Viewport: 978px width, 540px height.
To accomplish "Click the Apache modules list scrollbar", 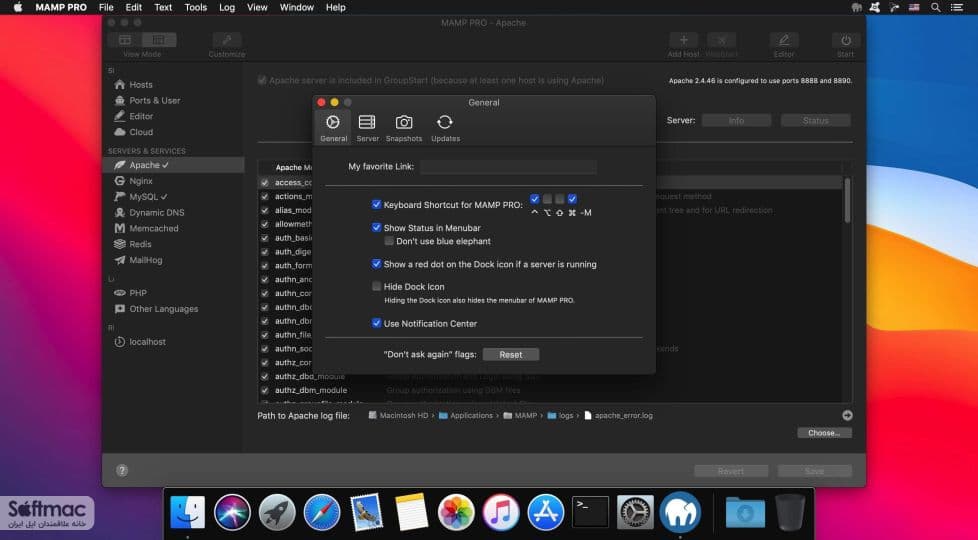I will [847, 200].
